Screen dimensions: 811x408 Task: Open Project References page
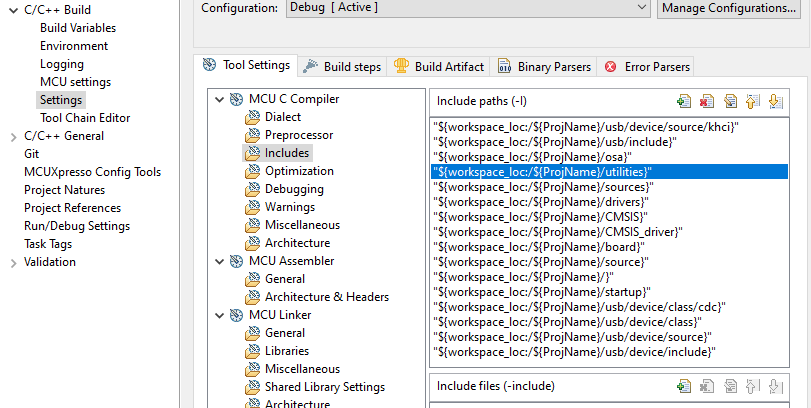72,208
